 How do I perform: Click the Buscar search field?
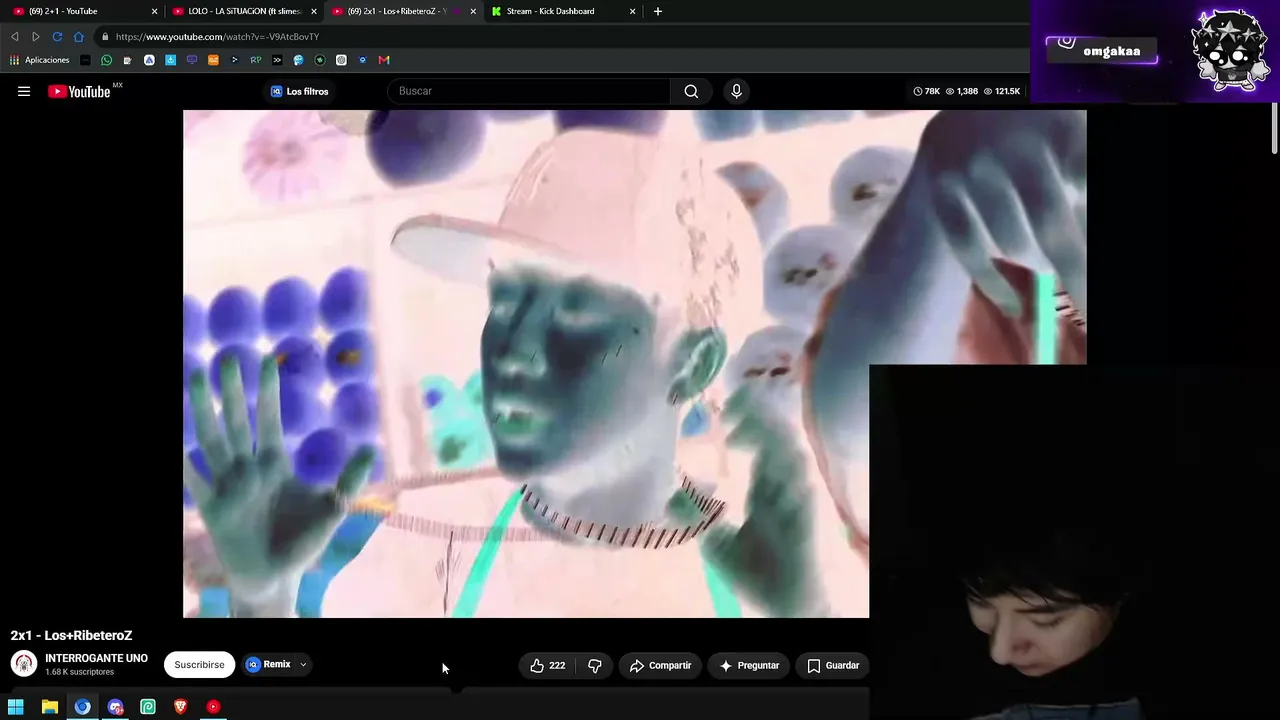pos(529,91)
